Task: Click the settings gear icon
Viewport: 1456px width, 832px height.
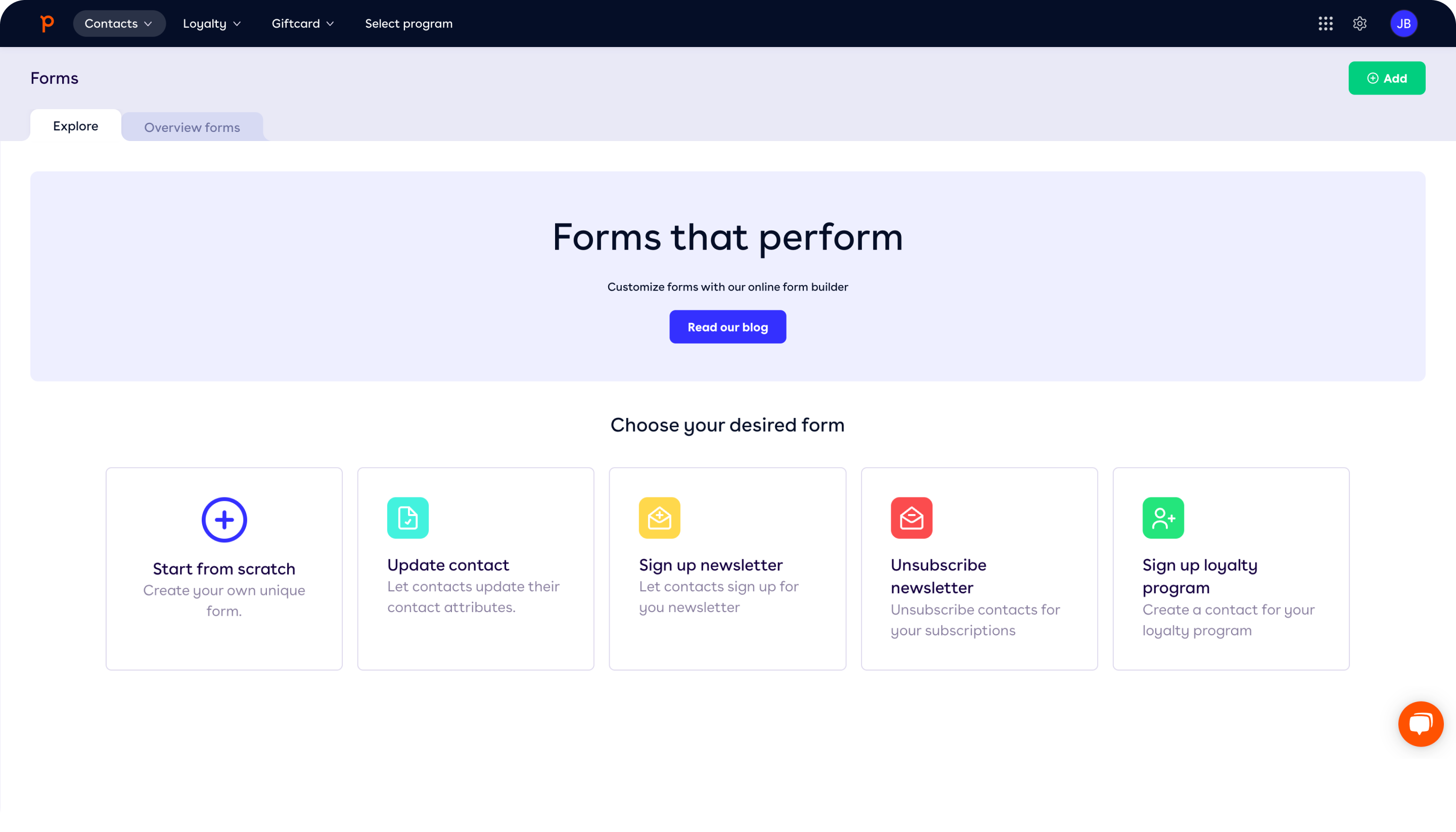Action: 1361,23
